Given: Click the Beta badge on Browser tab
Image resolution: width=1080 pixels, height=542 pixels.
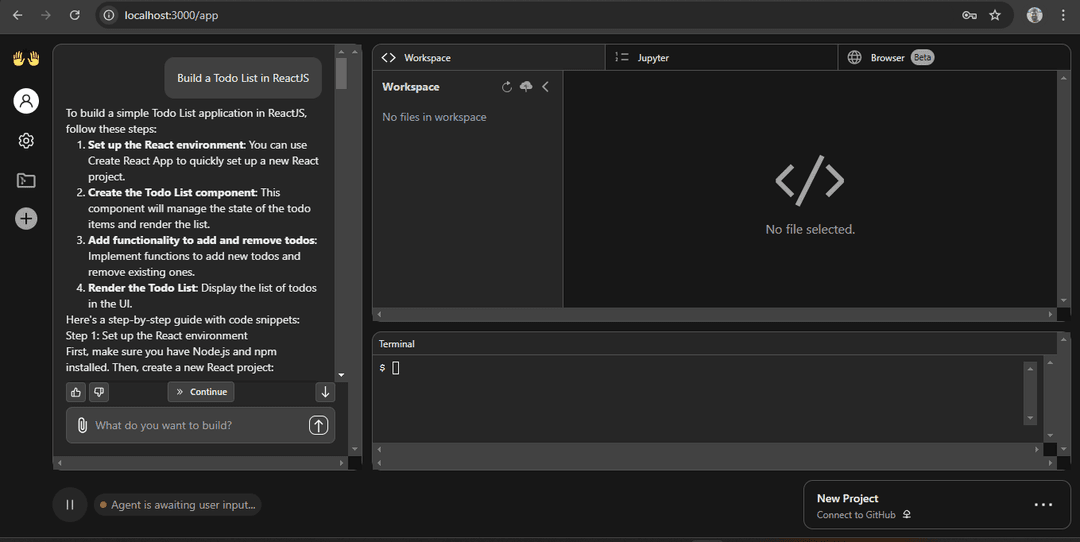Looking at the screenshot, I should coord(922,57).
